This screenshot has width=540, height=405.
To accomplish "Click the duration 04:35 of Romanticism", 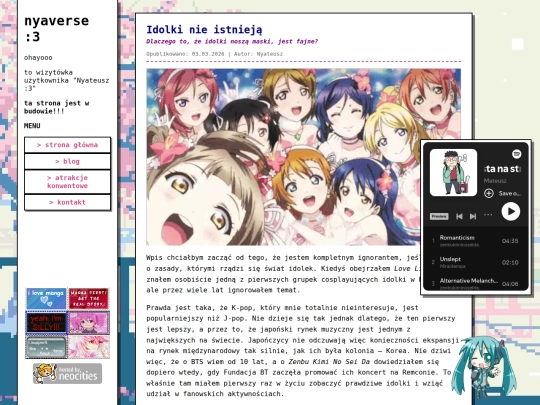I will pos(510,241).
